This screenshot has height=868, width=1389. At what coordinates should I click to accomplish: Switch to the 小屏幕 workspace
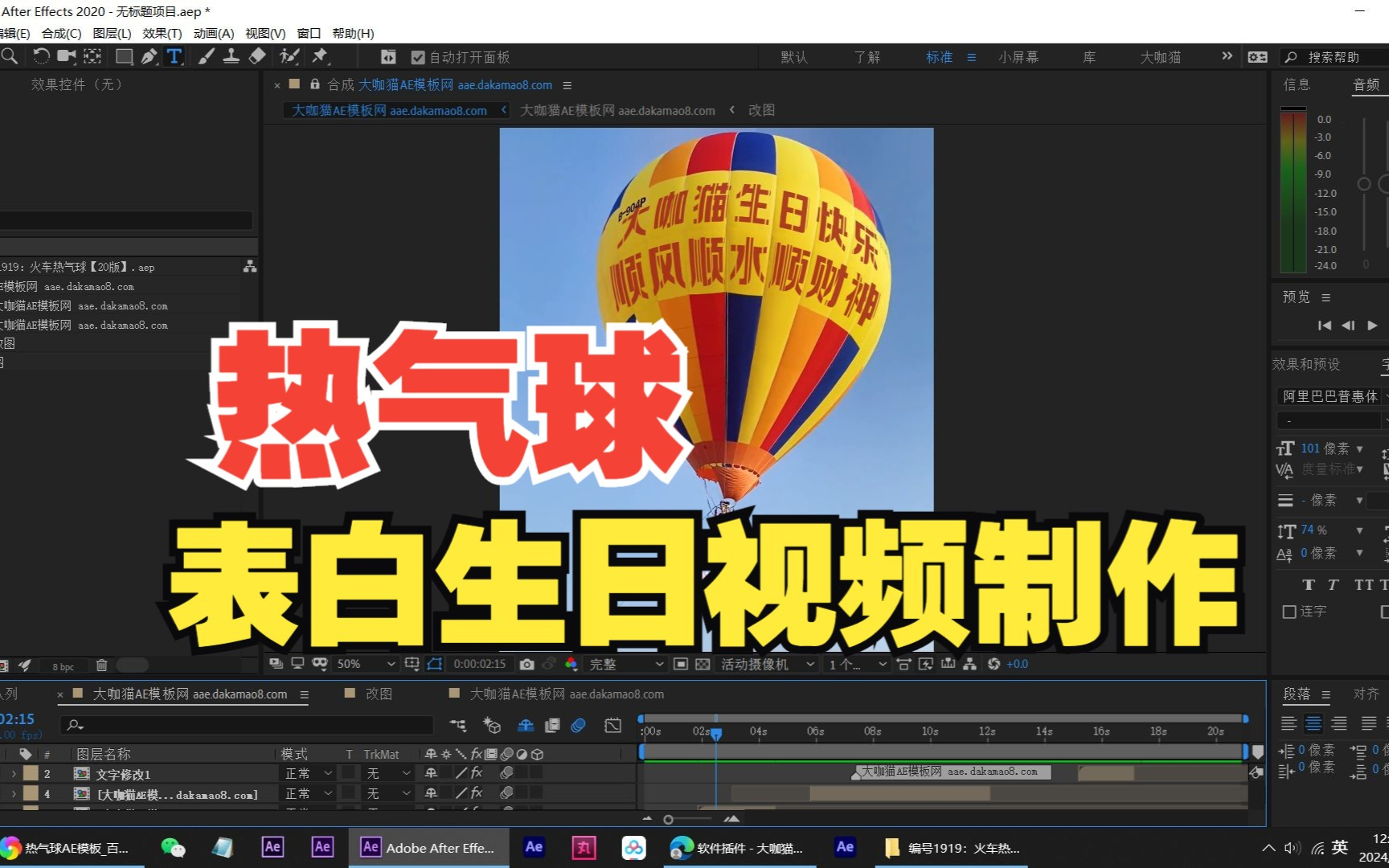pyautogui.click(x=1018, y=57)
